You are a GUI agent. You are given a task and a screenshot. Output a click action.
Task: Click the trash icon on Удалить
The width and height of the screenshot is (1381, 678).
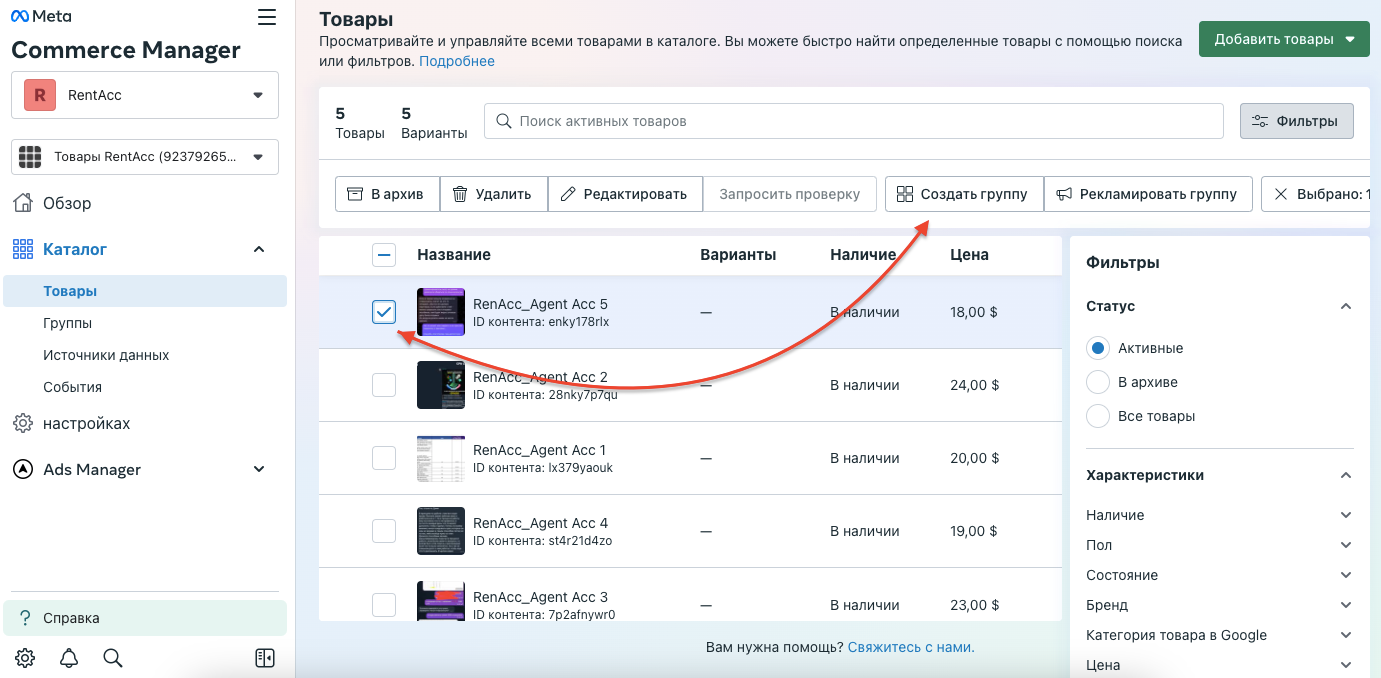pyautogui.click(x=460, y=194)
